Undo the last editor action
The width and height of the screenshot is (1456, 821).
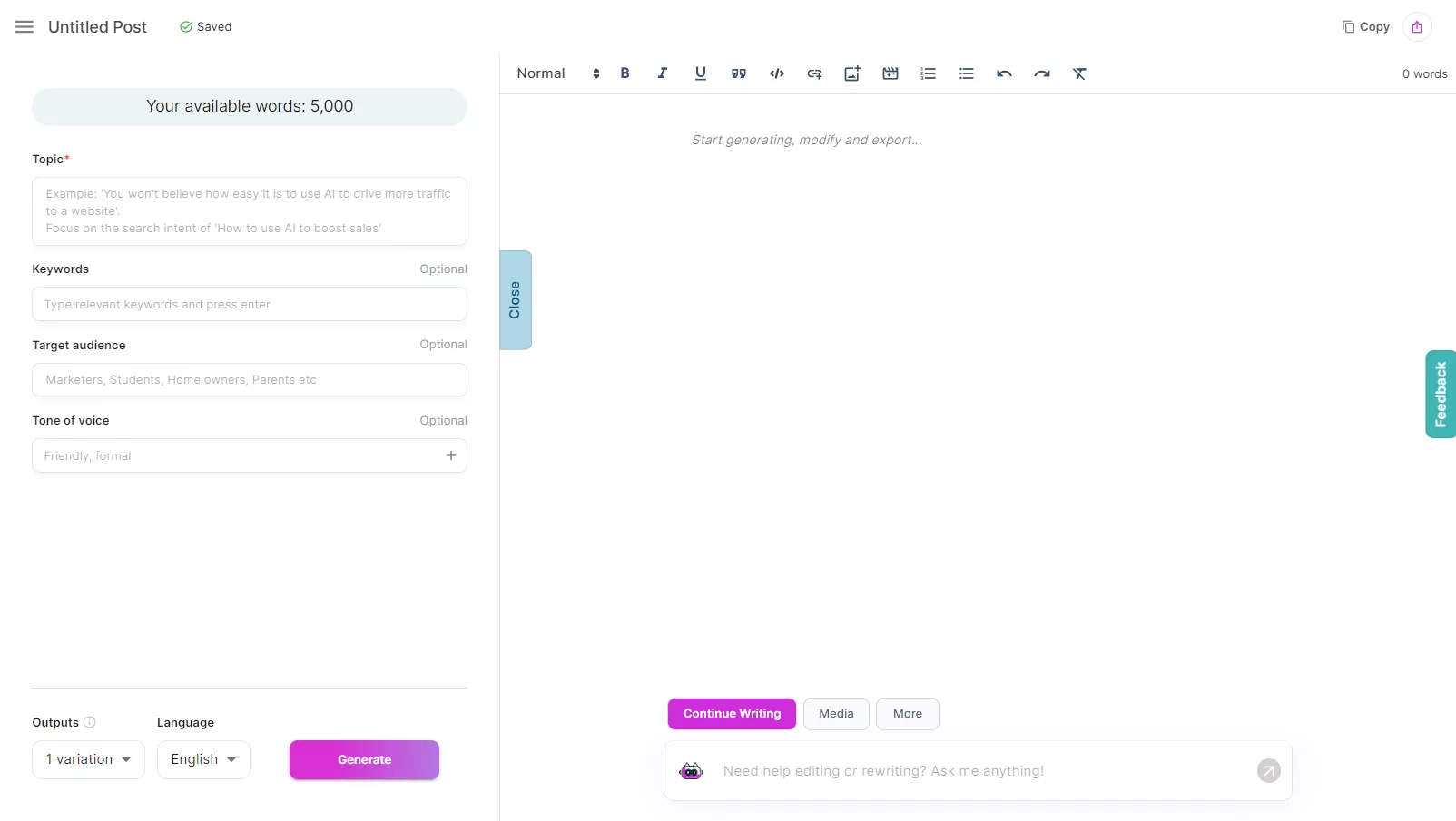click(1004, 73)
